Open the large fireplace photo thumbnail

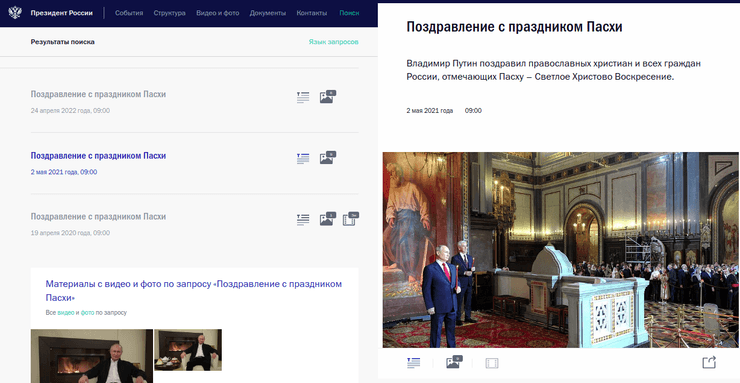tap(92, 356)
